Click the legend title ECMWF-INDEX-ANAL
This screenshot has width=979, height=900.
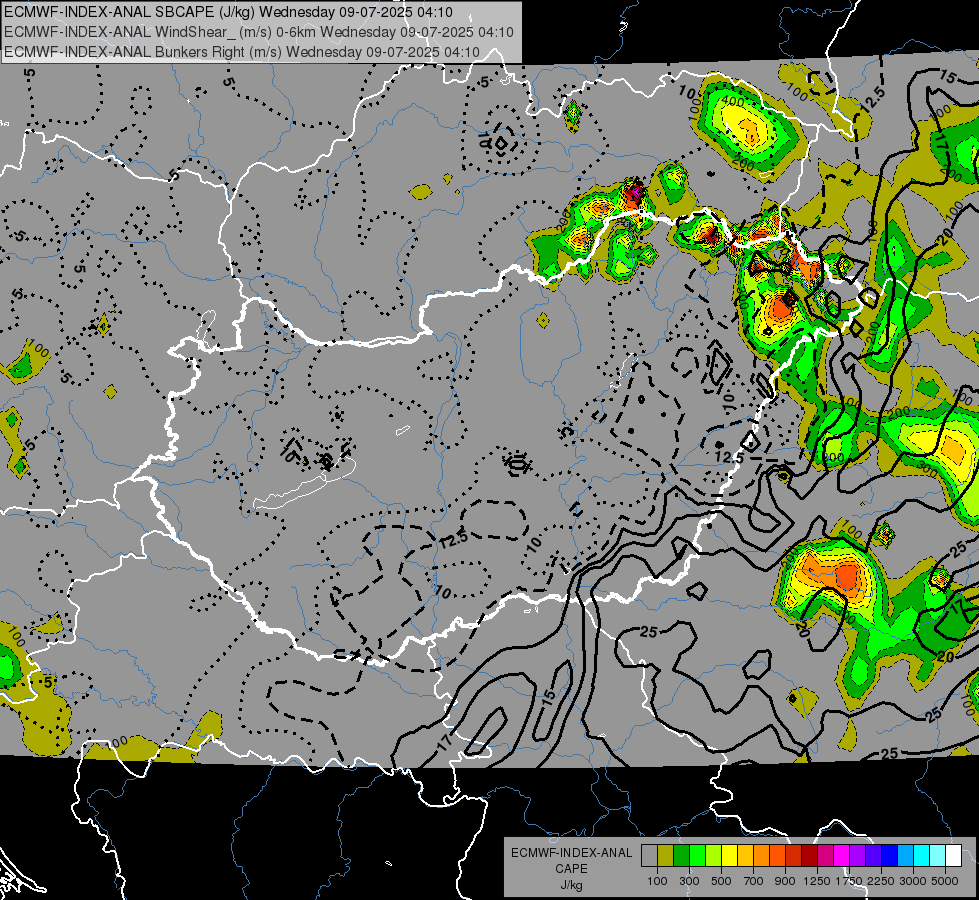[571, 853]
